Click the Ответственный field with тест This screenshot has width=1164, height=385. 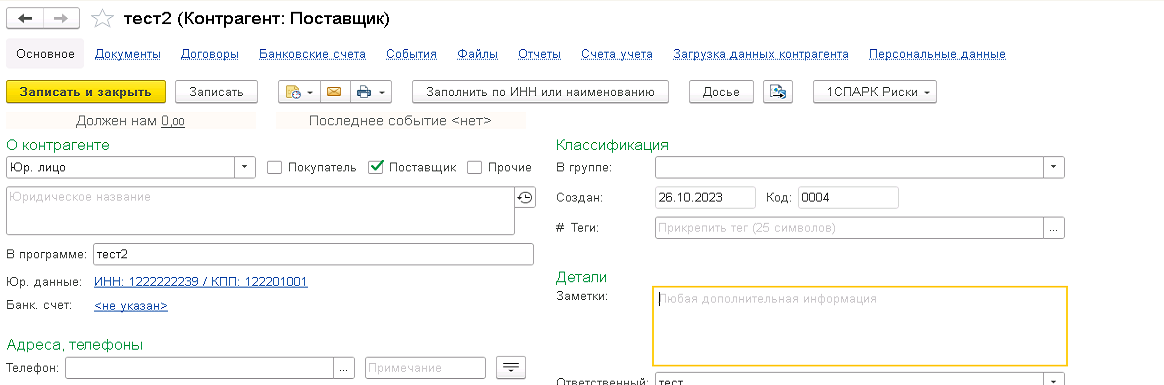pyautogui.click(x=850, y=380)
